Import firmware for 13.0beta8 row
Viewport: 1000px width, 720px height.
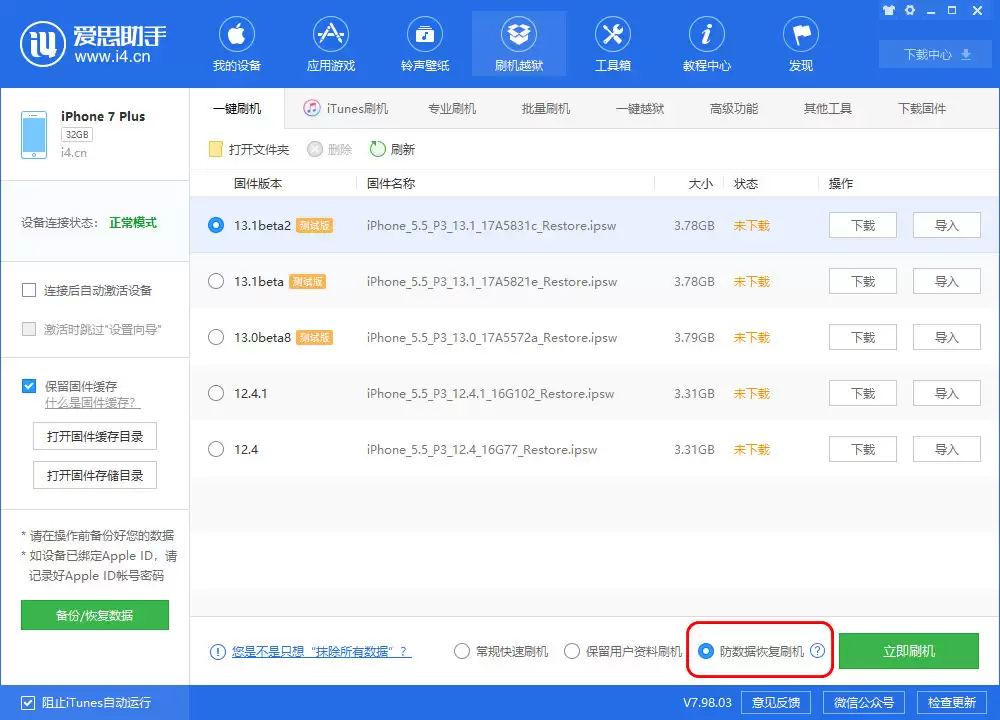click(x=946, y=337)
